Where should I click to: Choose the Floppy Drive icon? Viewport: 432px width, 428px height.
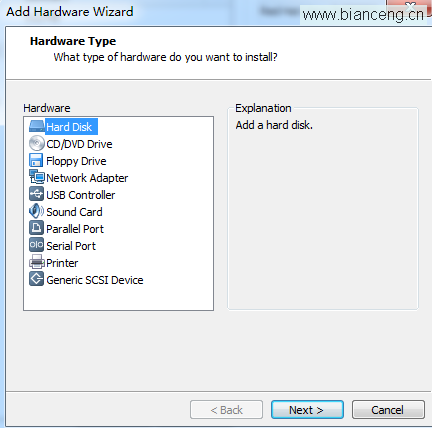(x=36, y=160)
